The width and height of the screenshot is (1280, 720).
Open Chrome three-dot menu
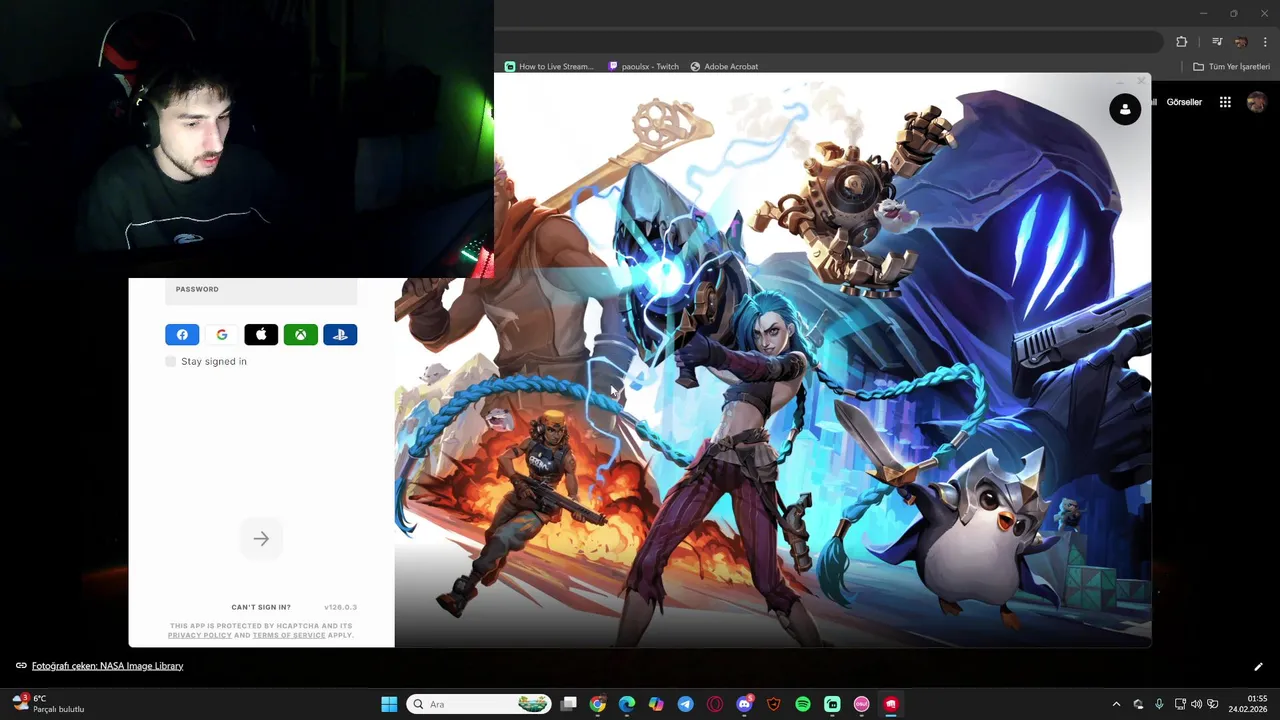point(1265,42)
